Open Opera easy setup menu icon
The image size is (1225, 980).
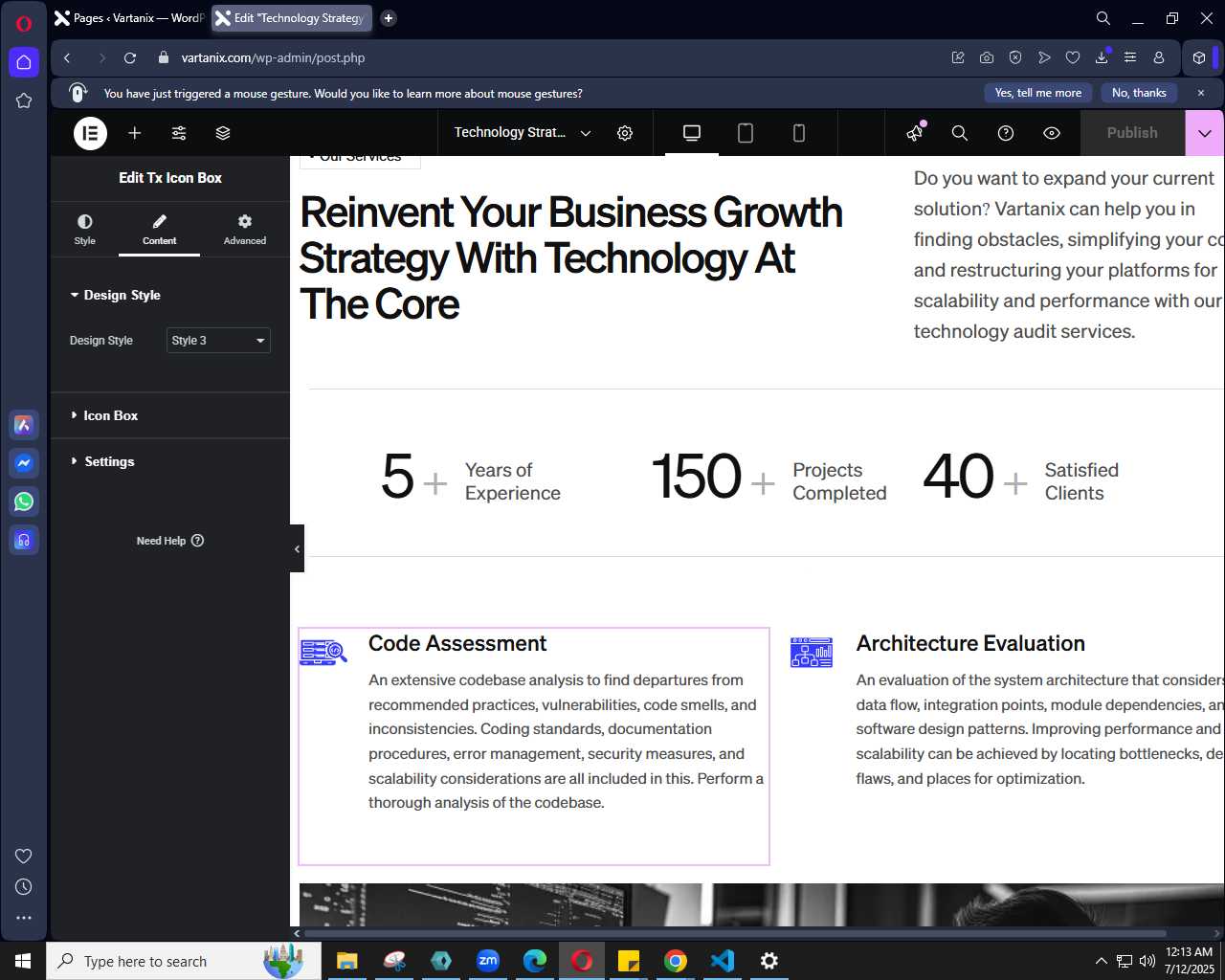[x=1130, y=57]
